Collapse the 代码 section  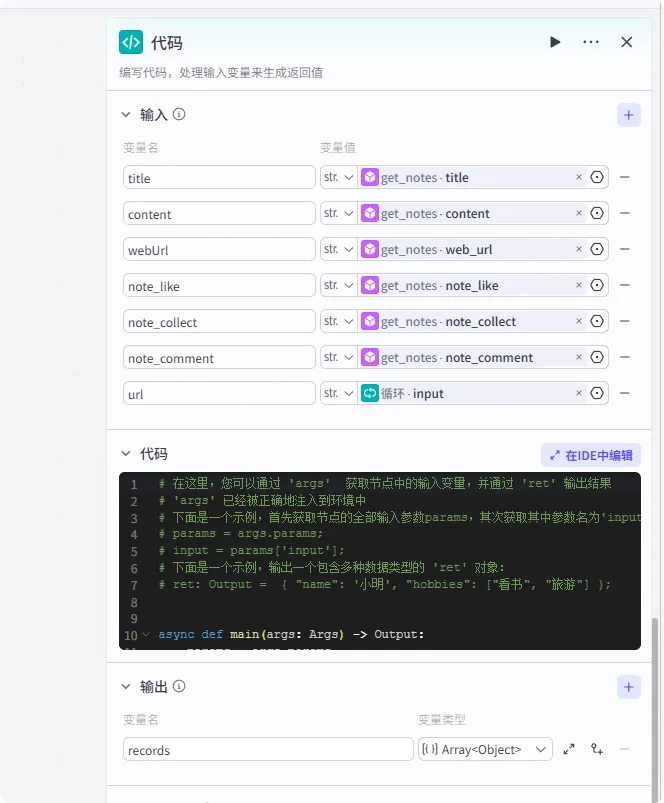coord(126,454)
